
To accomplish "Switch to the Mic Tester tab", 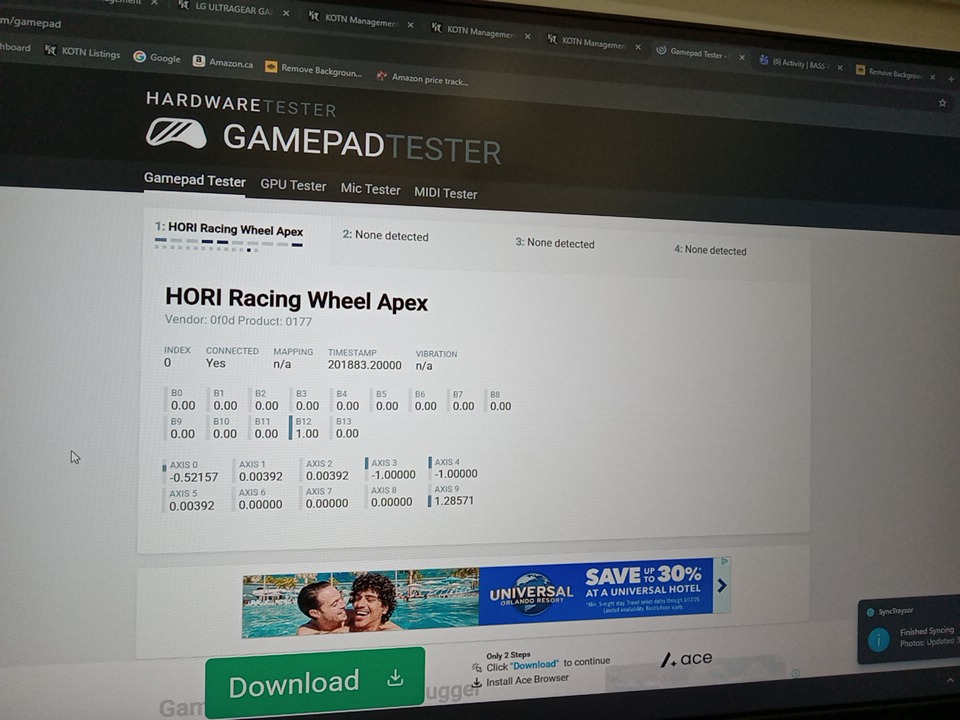I will (x=370, y=189).
